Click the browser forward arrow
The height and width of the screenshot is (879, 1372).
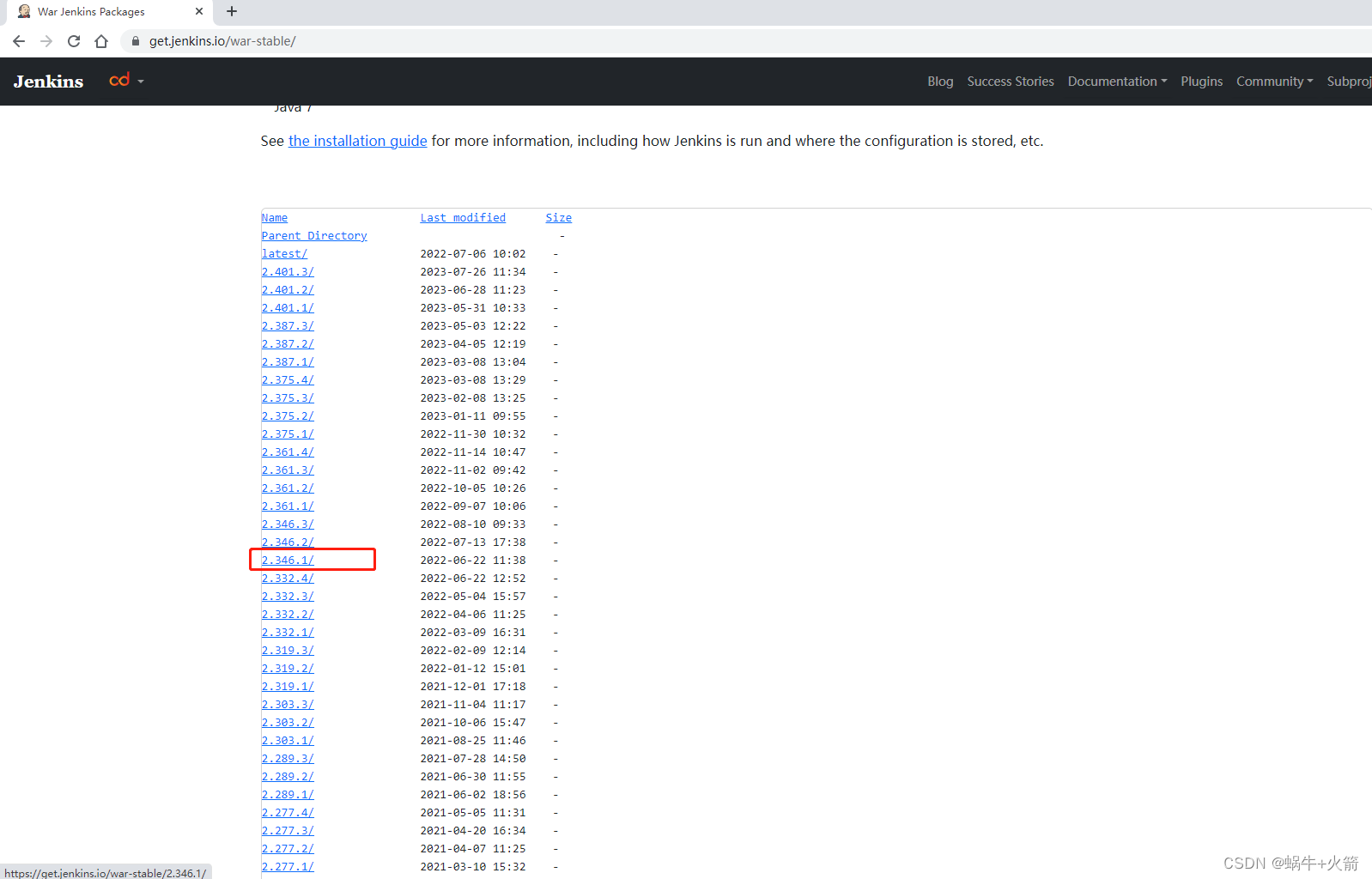click(46, 41)
